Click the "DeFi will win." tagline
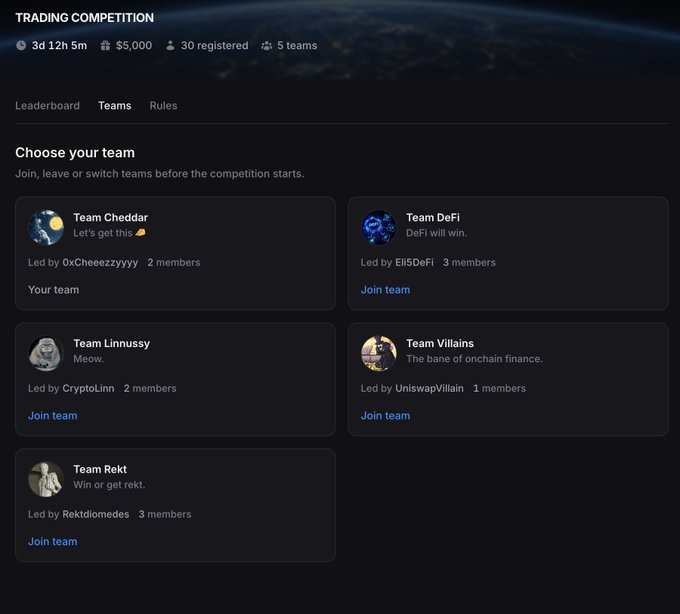The image size is (680, 614). (436, 233)
